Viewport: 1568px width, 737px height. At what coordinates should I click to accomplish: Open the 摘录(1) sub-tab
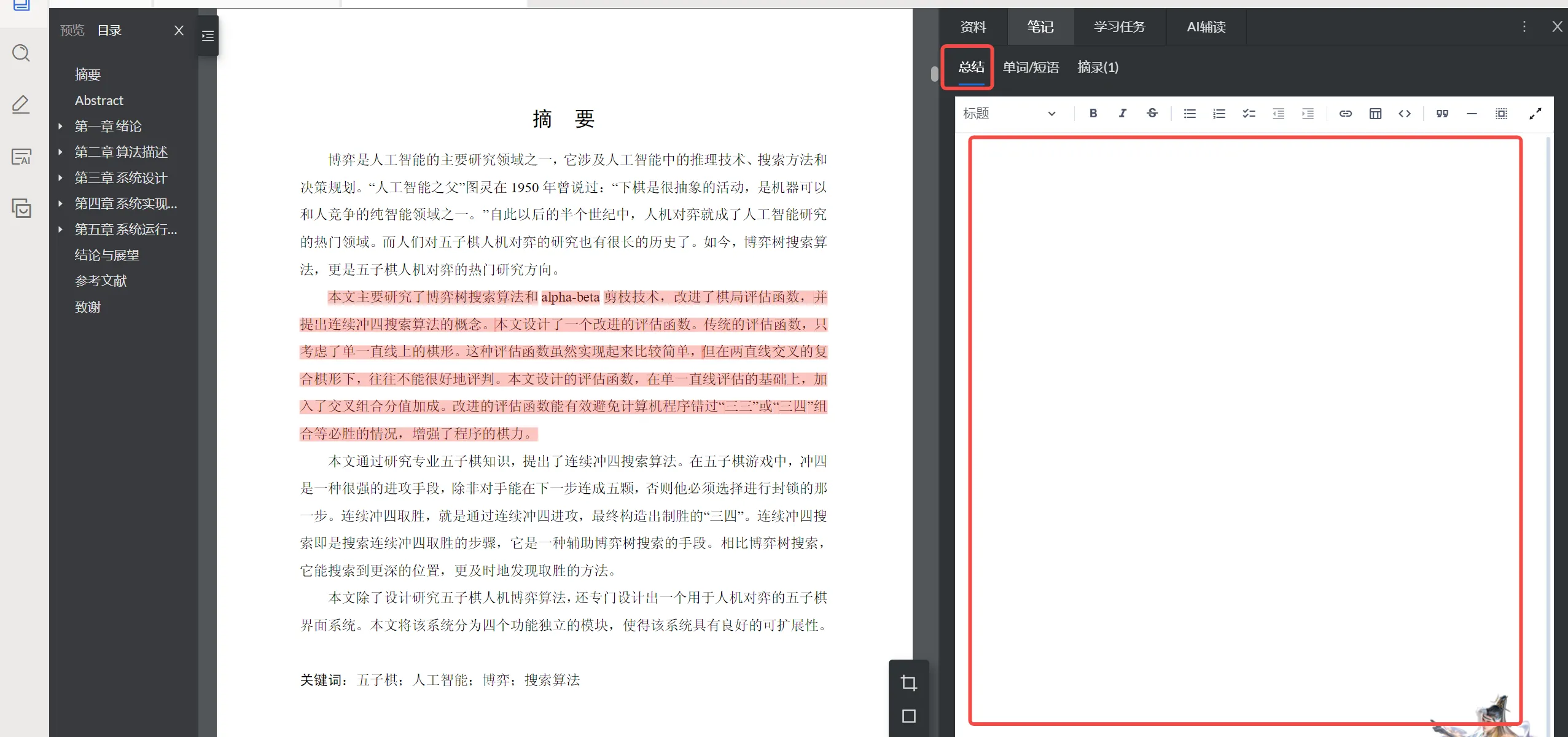point(1098,68)
